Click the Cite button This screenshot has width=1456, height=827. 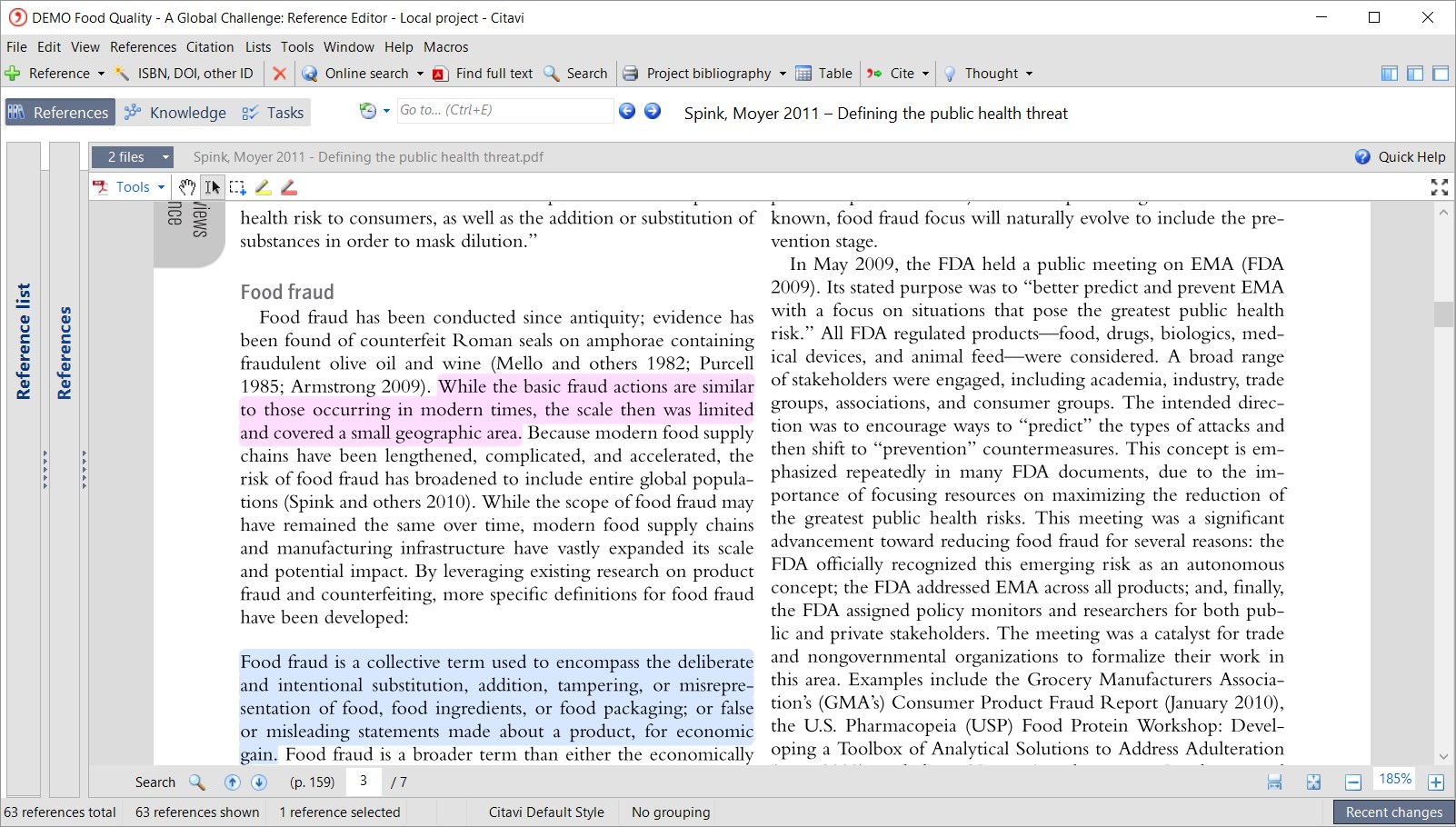pyautogui.click(x=891, y=74)
